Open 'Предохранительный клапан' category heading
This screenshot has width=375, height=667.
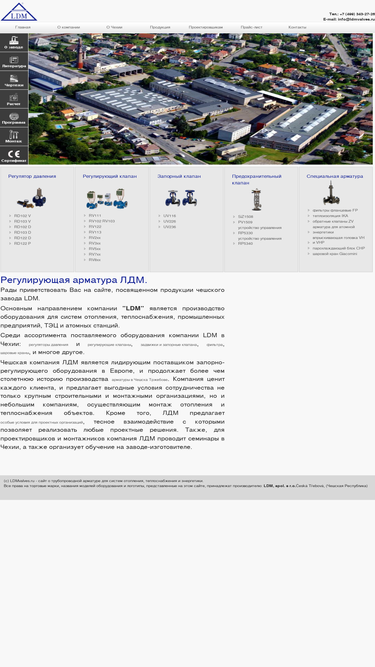tap(256, 180)
